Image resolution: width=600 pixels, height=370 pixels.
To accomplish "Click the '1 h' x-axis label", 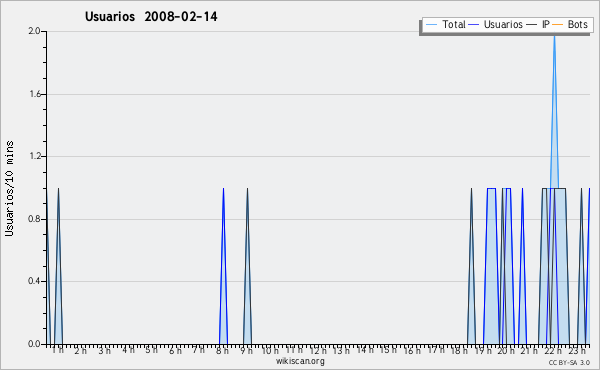I will (x=58, y=350).
